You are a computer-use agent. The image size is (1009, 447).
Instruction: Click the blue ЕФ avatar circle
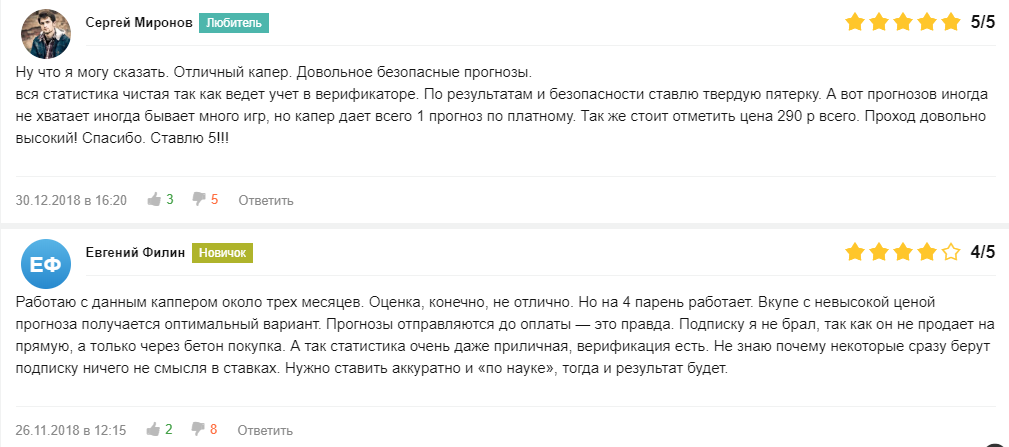click(x=46, y=265)
